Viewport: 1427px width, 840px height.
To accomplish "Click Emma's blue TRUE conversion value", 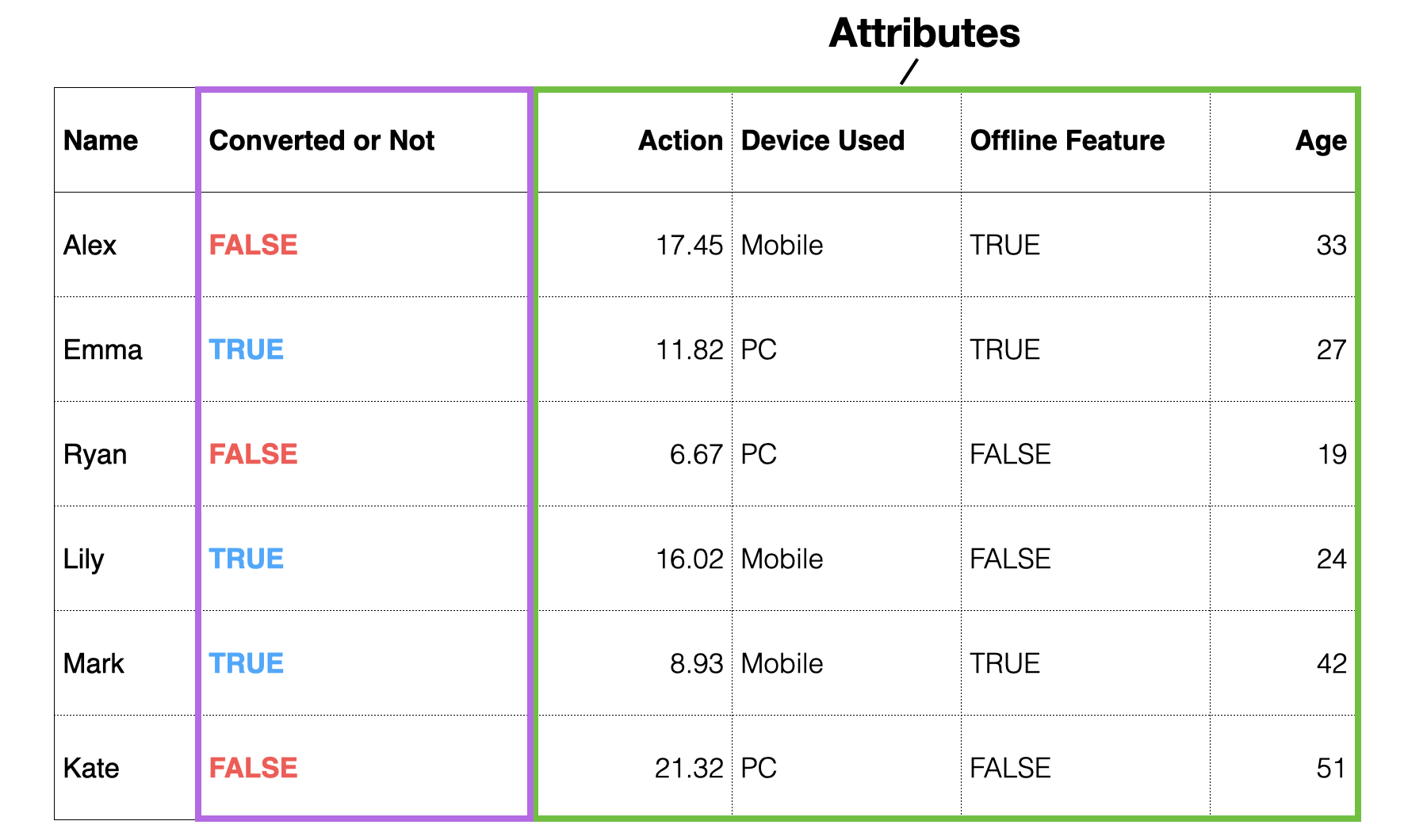I will 247,349.
